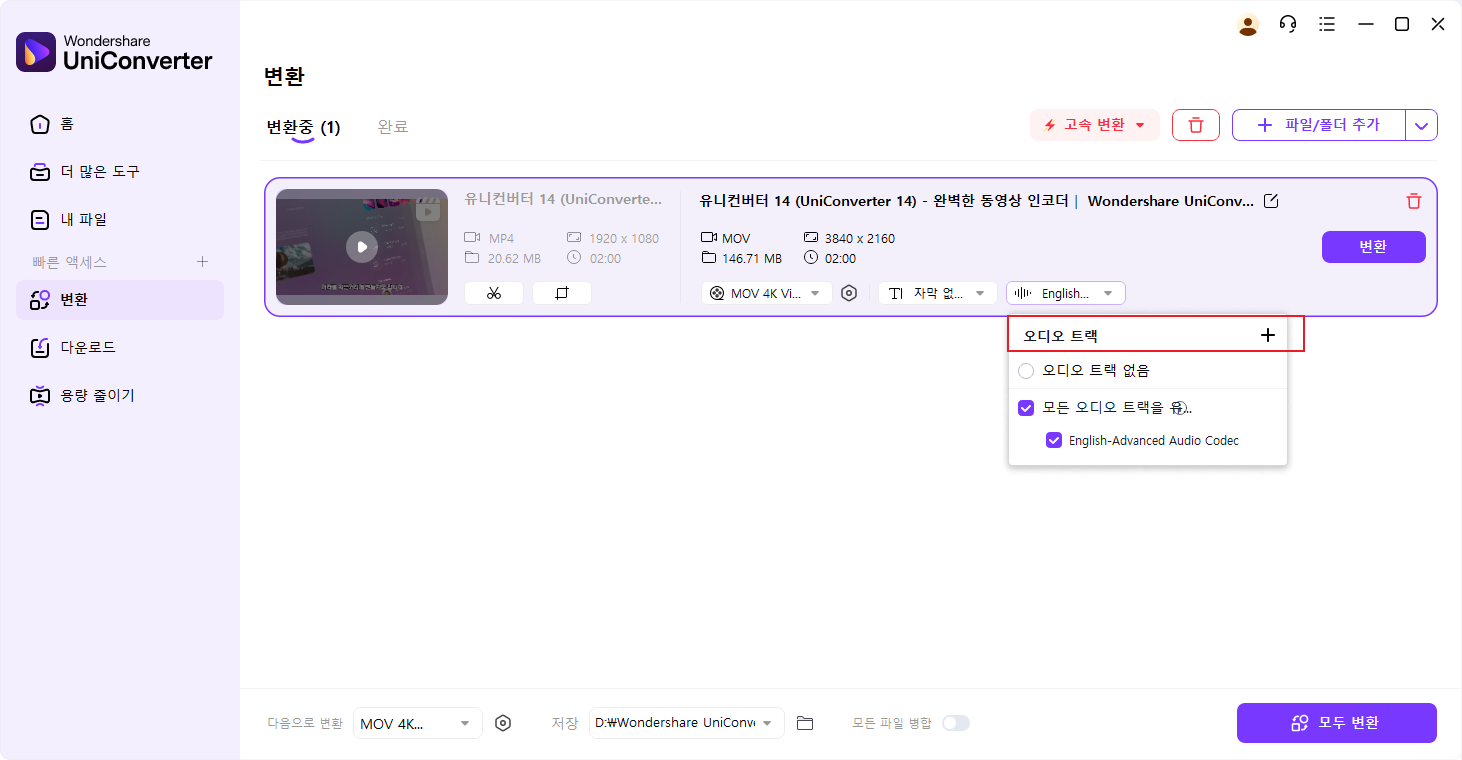The image size is (1462, 760).
Task: Open the MOV 4K Vi... format dropdown
Action: 767,293
